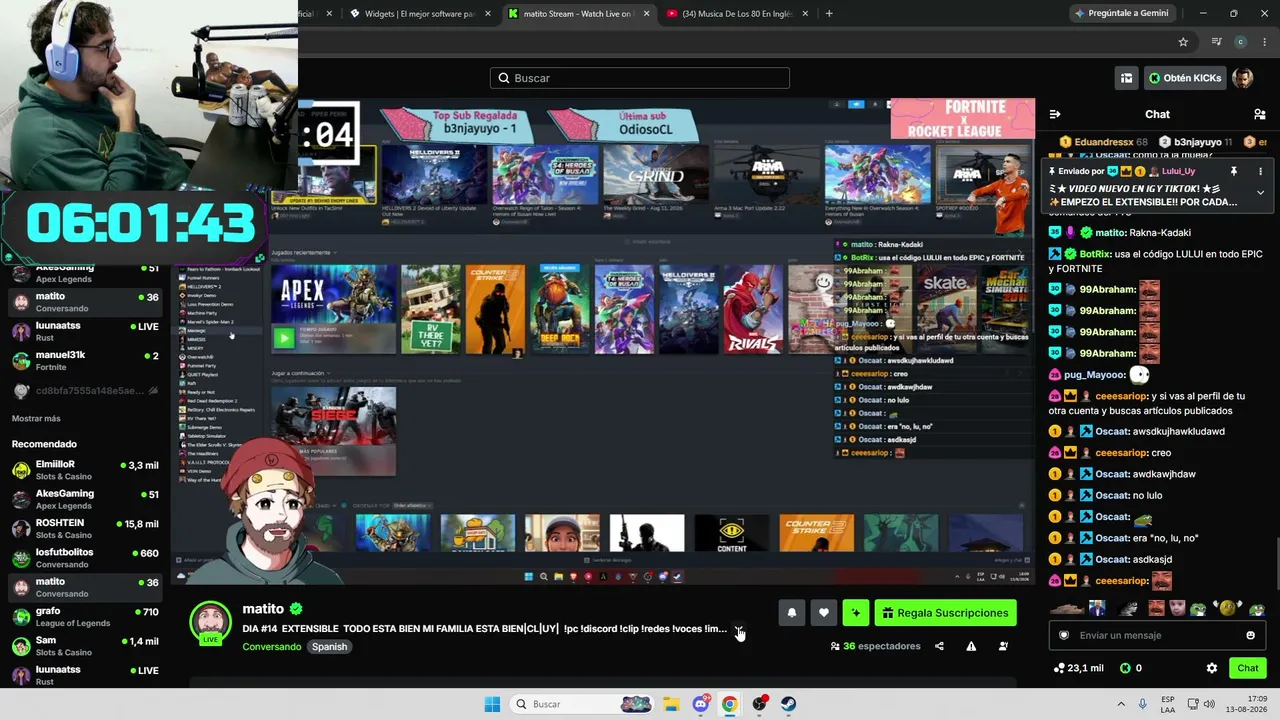Open Steam from taskbar
The height and width of the screenshot is (720, 1280).
point(789,704)
